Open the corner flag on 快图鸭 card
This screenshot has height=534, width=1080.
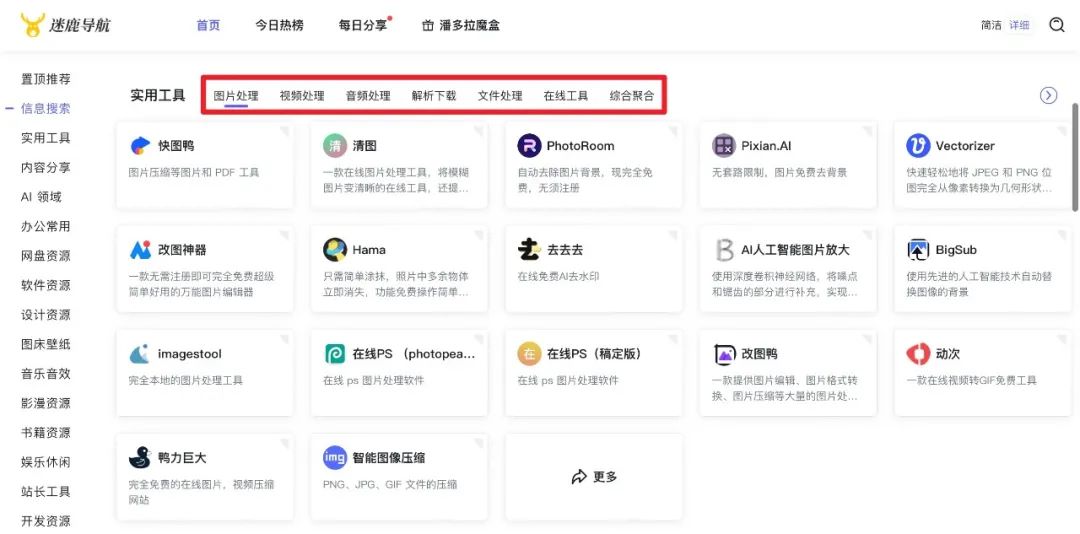[x=284, y=131]
